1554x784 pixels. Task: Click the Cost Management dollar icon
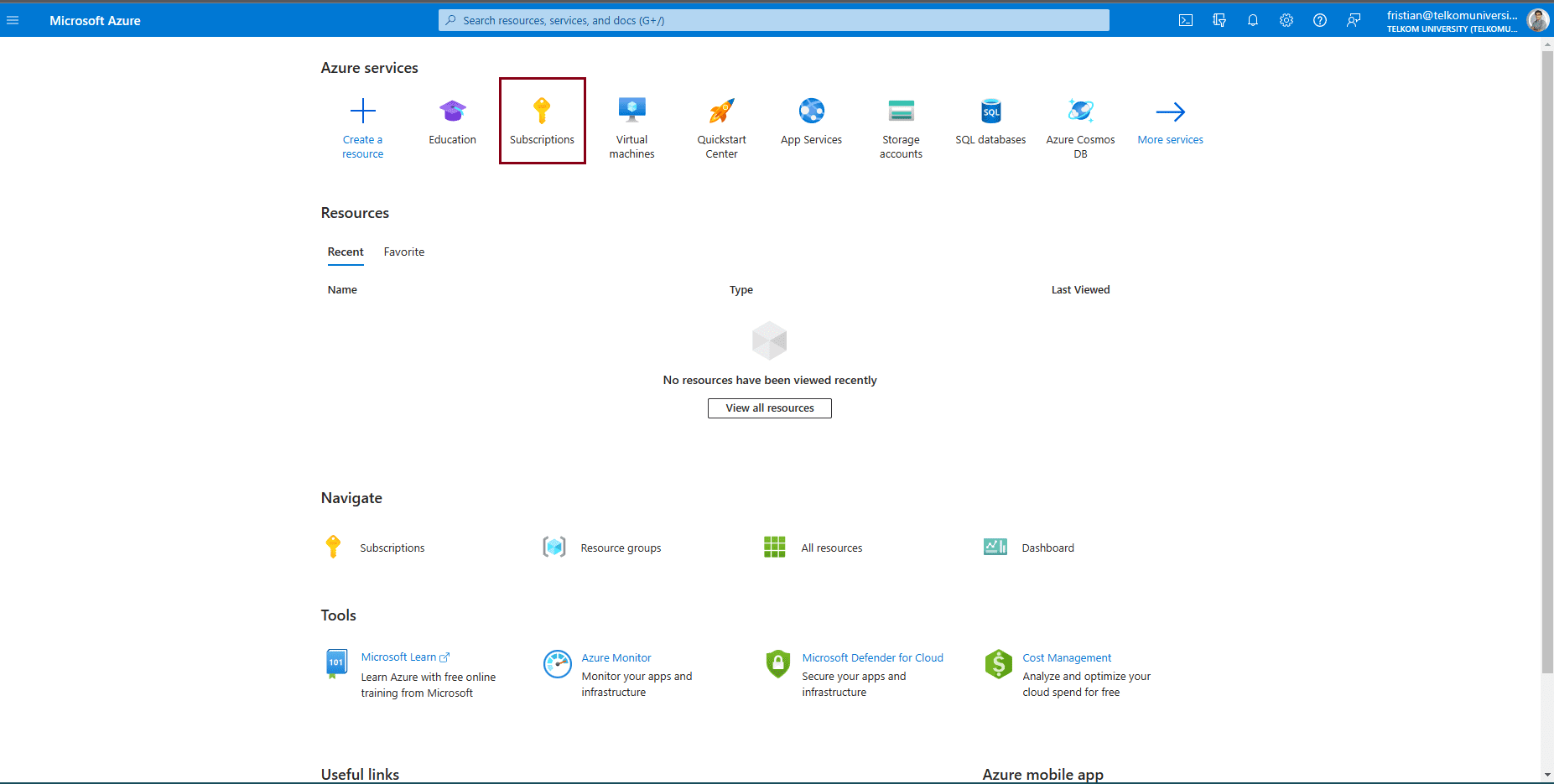pyautogui.click(x=999, y=664)
